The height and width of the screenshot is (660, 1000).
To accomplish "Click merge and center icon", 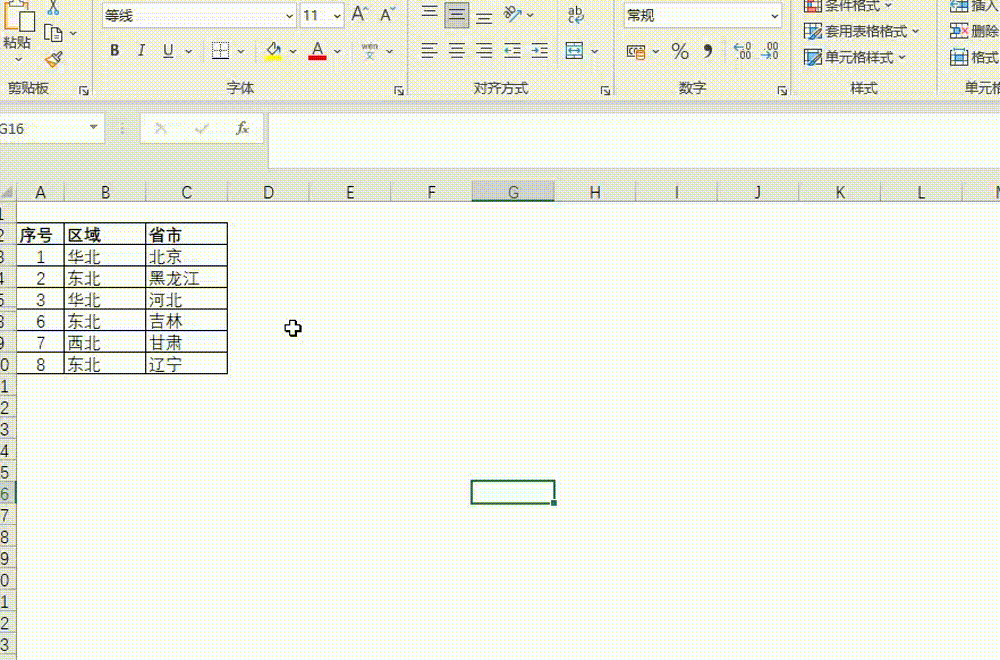I will pyautogui.click(x=574, y=50).
